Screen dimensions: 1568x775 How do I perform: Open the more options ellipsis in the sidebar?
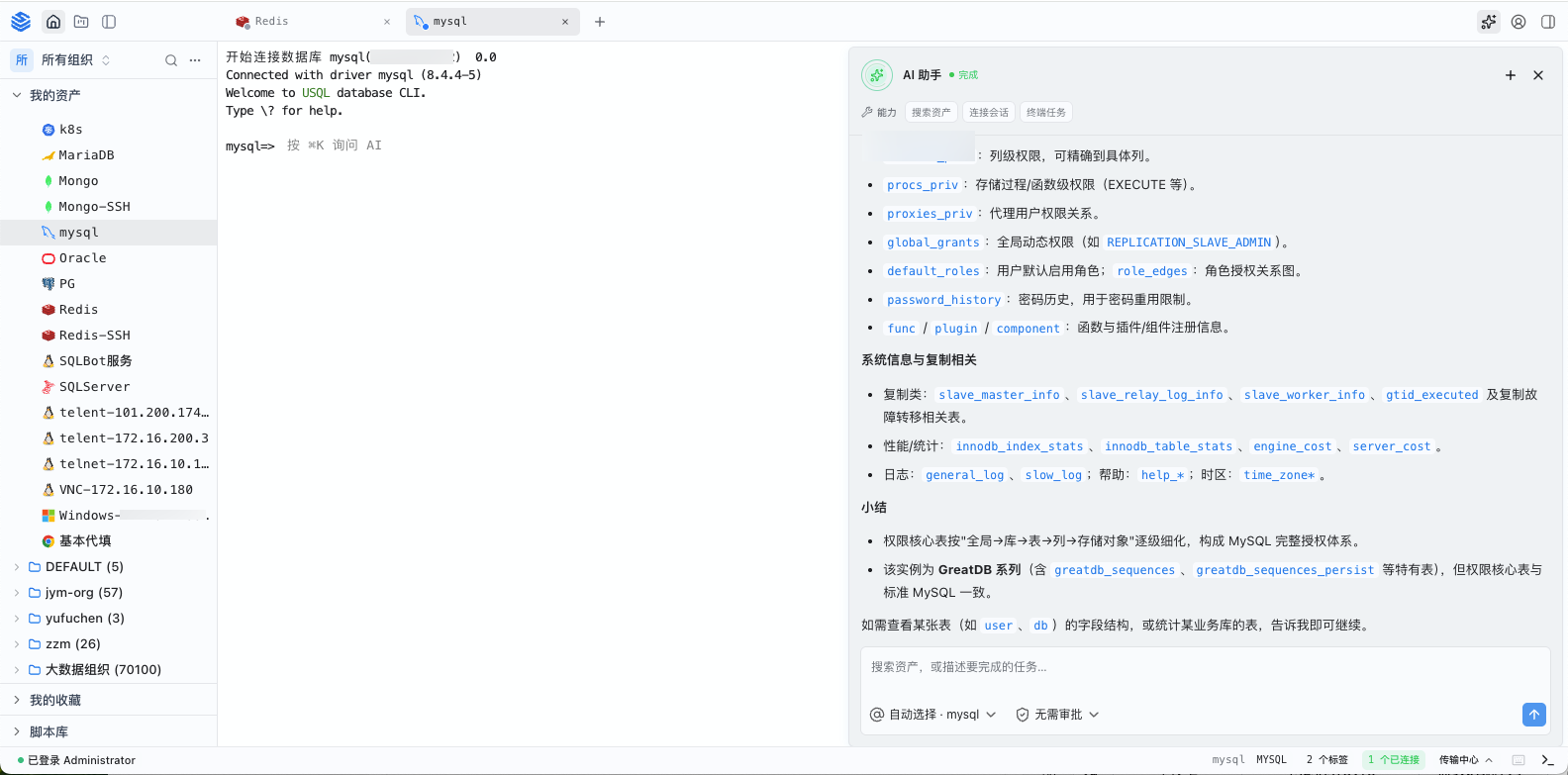(195, 60)
